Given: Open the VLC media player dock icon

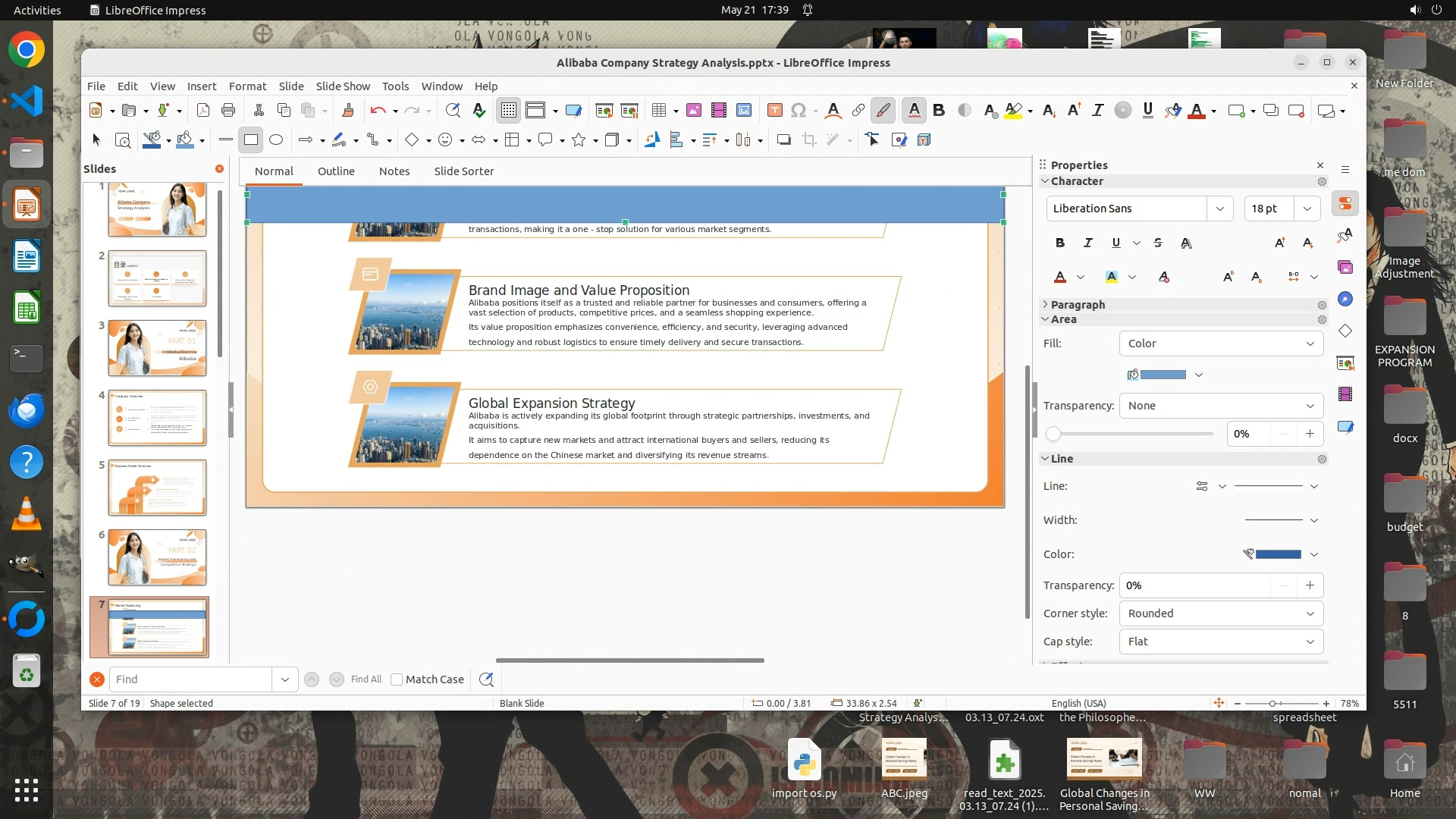Looking at the screenshot, I should pos(27,514).
